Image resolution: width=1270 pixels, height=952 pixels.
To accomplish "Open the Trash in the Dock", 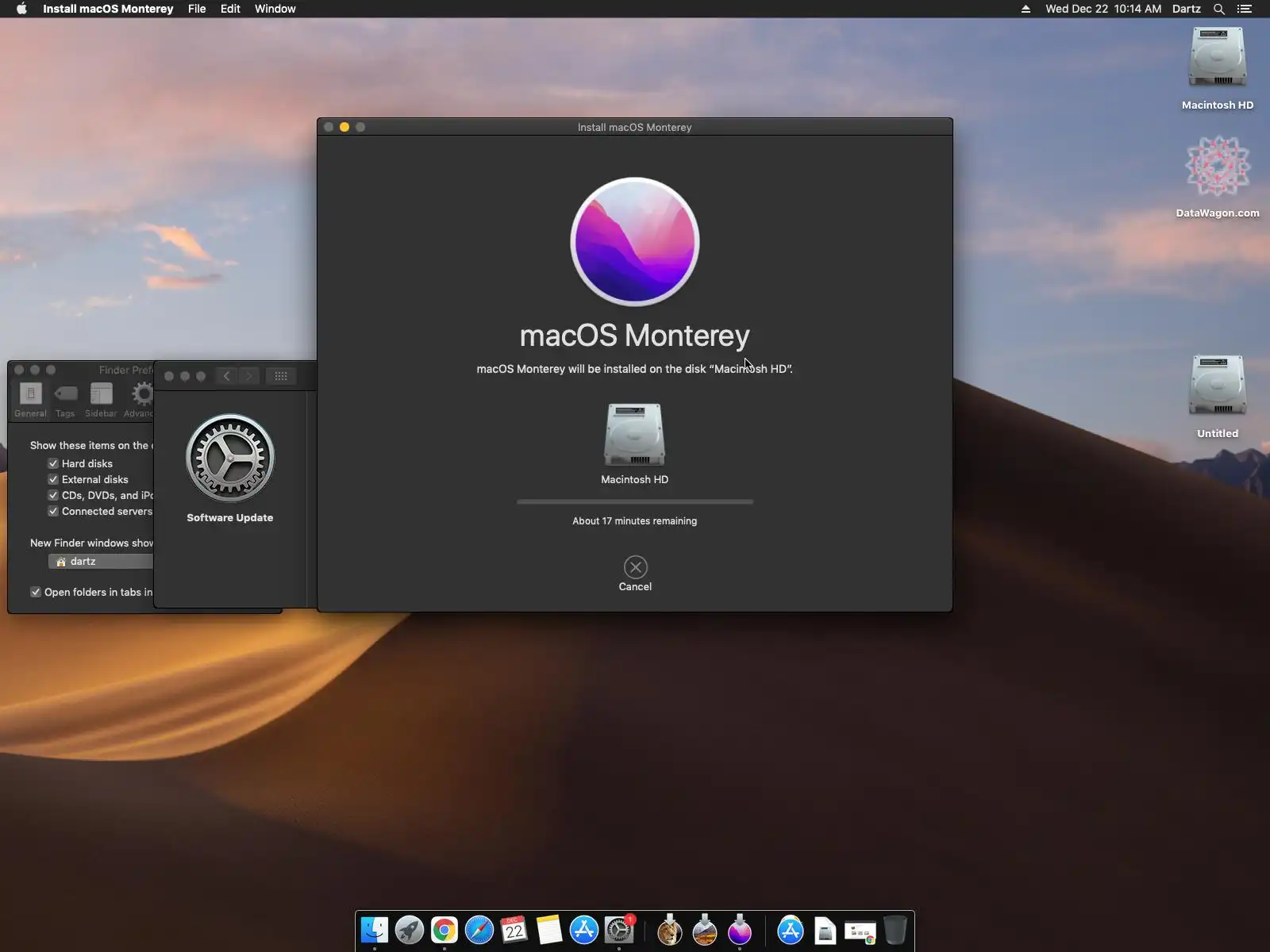I will [x=895, y=930].
